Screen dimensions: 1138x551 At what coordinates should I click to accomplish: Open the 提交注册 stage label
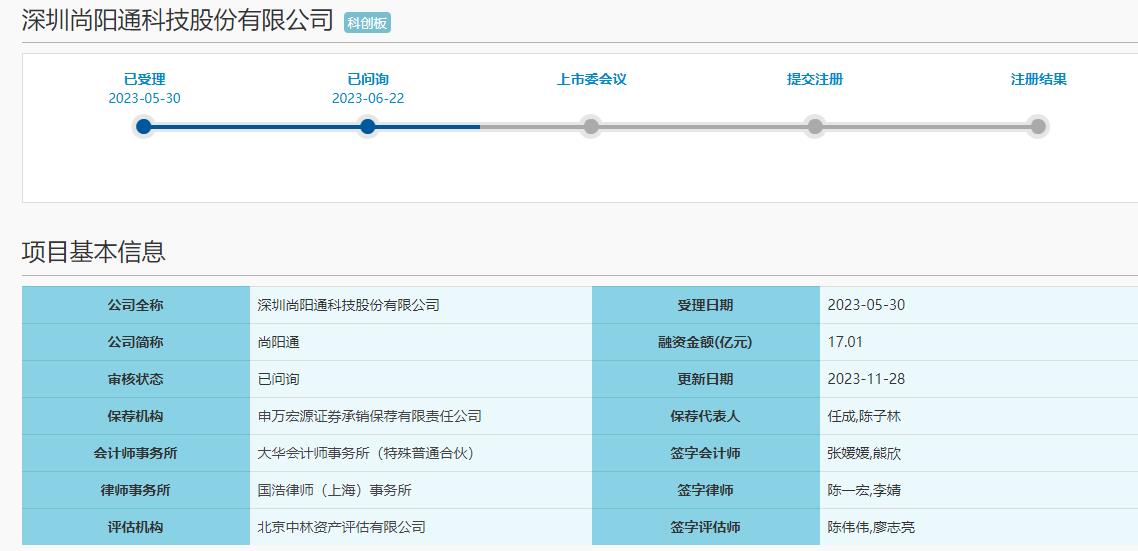(x=815, y=80)
